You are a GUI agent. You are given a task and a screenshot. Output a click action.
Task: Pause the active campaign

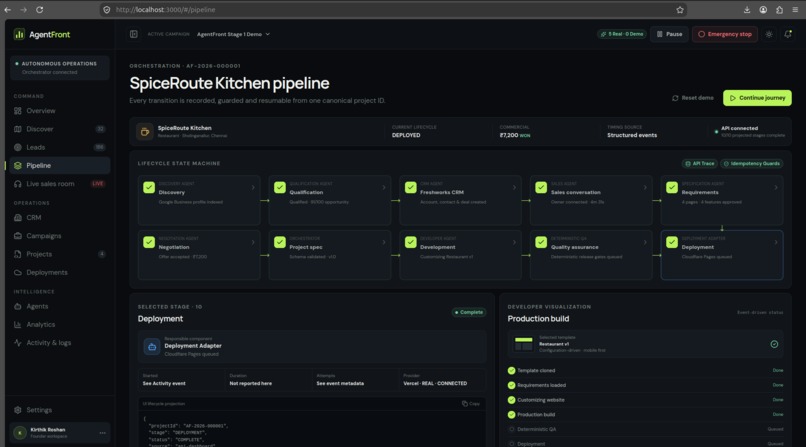[x=669, y=34]
